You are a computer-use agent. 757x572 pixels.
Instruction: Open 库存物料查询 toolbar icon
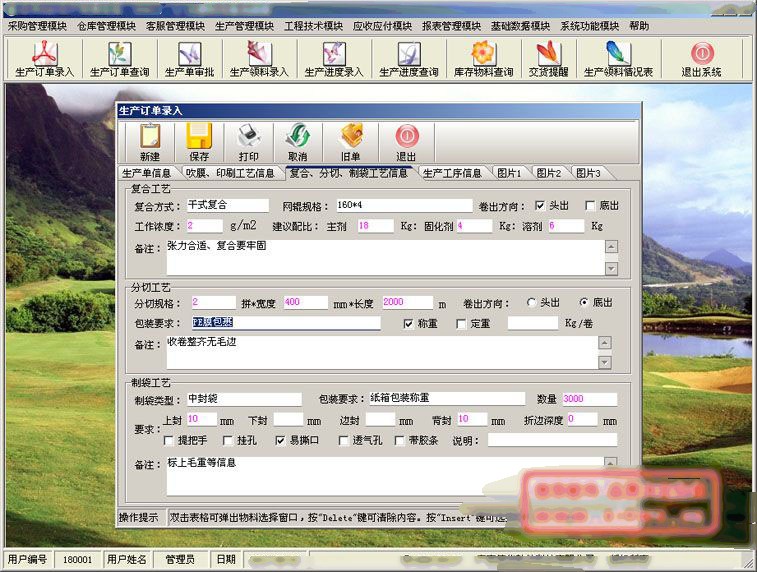(x=483, y=59)
